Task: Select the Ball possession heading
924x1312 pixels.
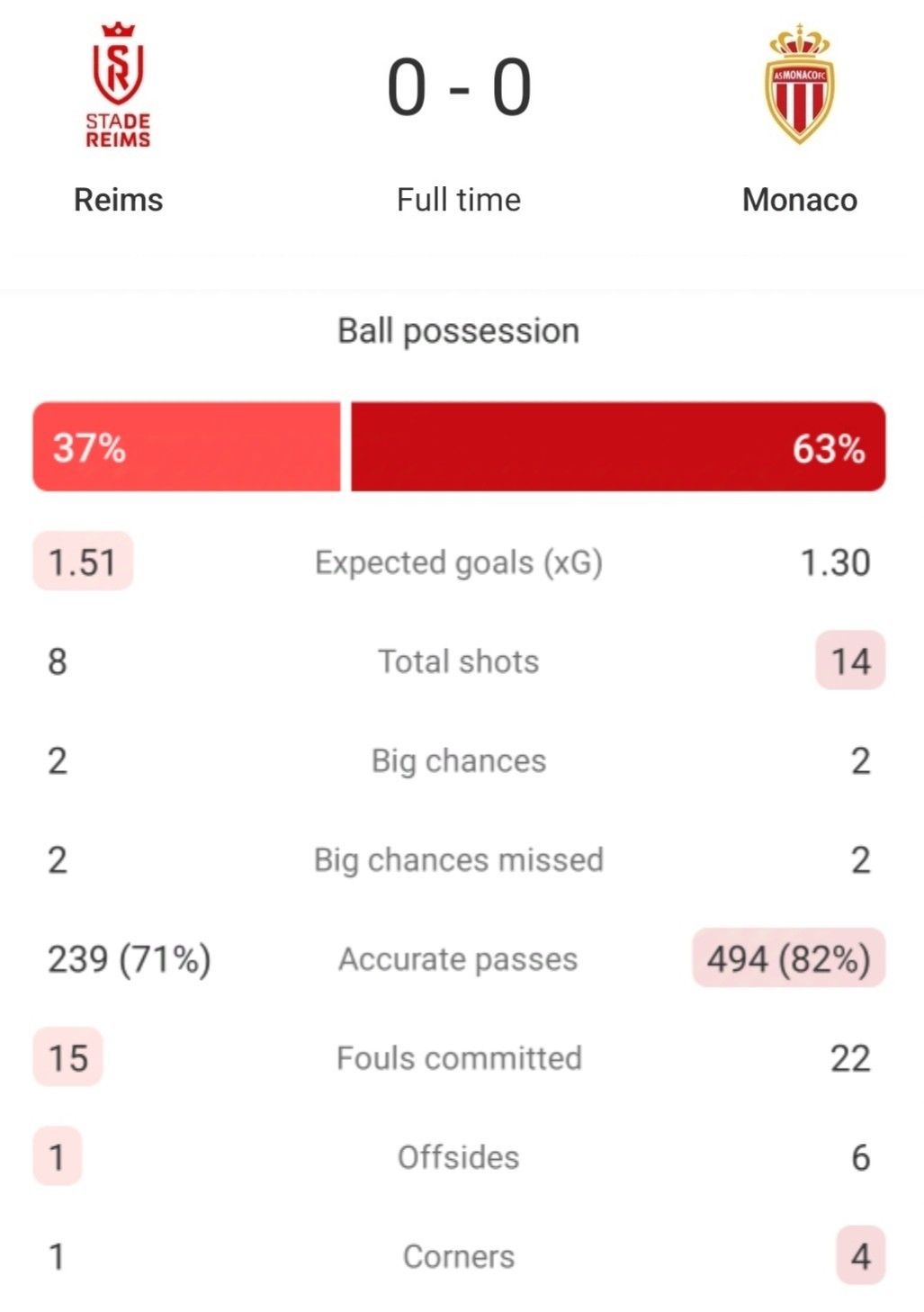Action: click(459, 331)
